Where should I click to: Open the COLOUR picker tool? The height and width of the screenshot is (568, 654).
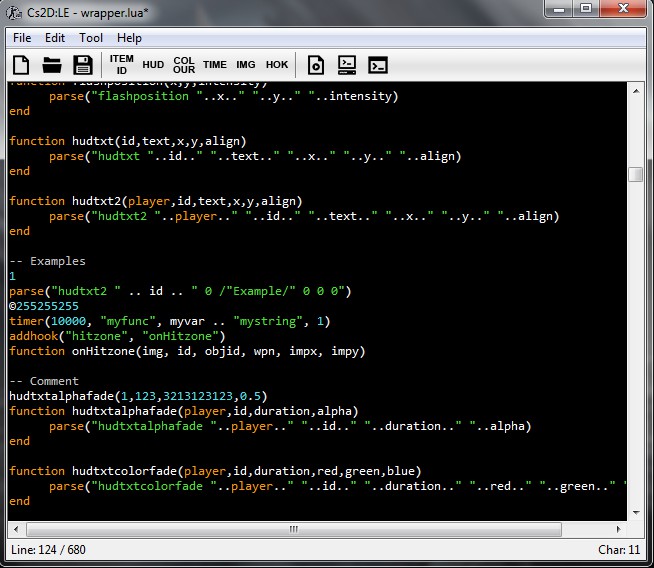[184, 65]
